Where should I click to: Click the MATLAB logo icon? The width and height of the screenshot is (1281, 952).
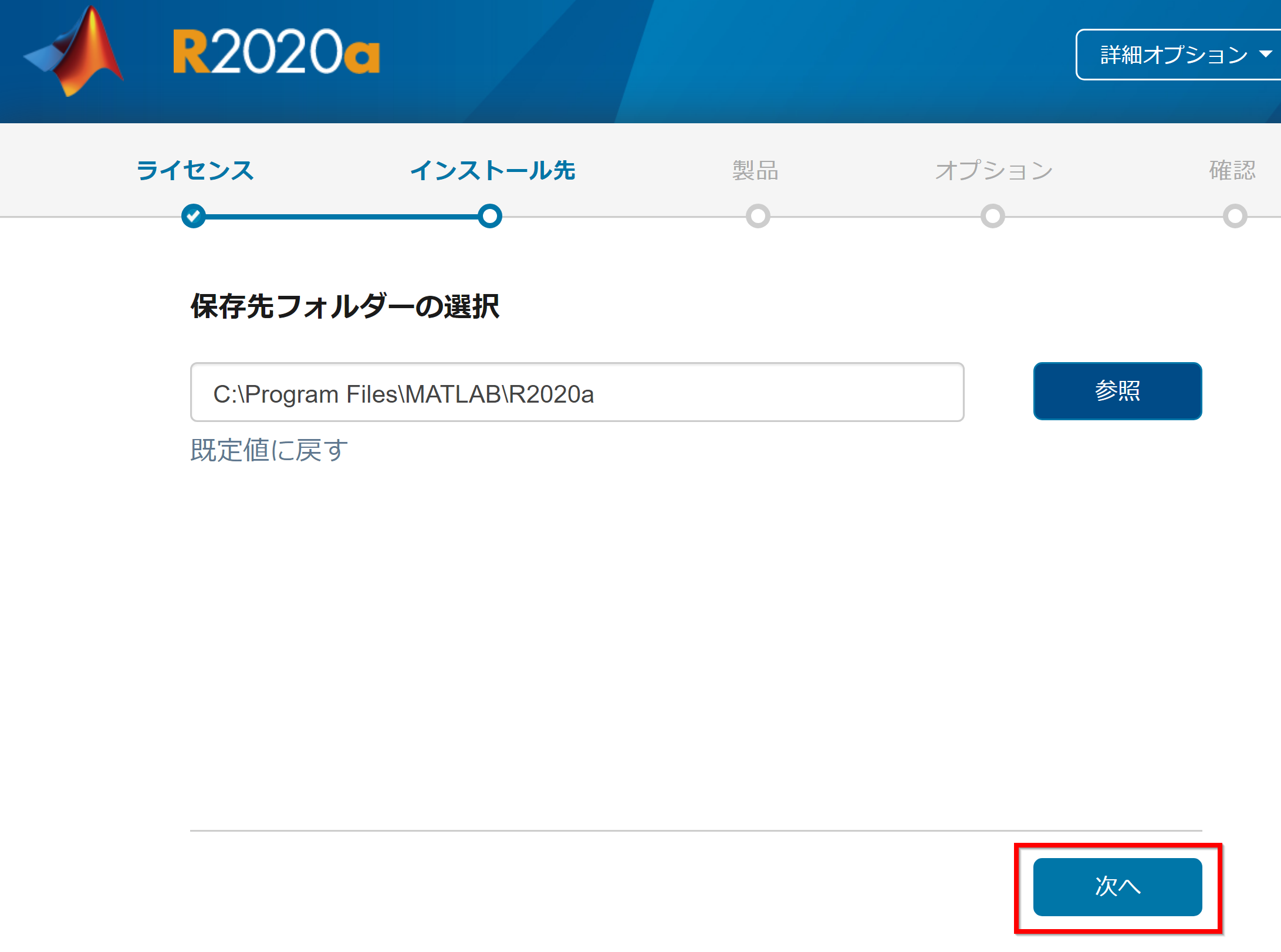(75, 52)
